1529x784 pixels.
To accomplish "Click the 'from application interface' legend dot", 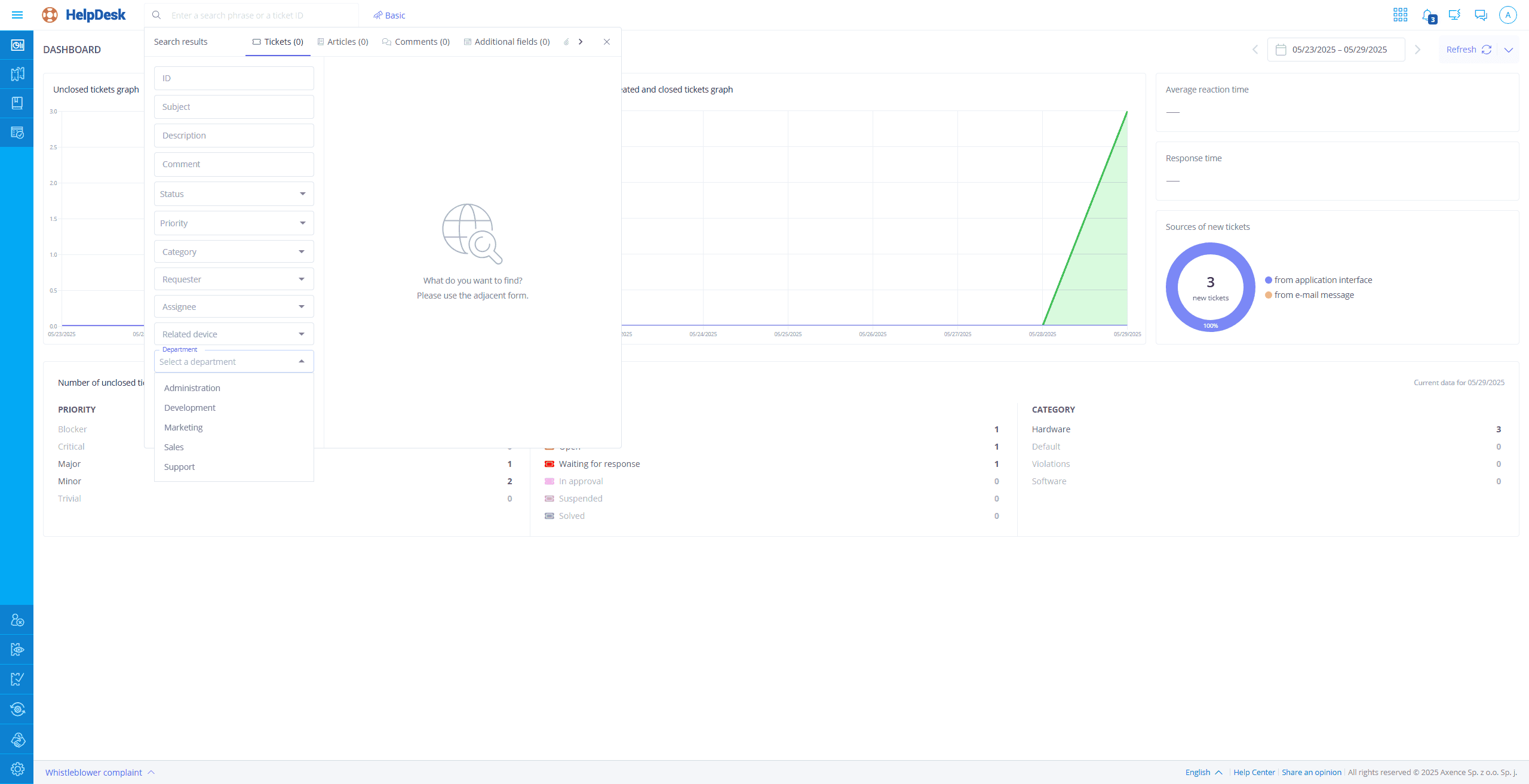I will 1269,280.
